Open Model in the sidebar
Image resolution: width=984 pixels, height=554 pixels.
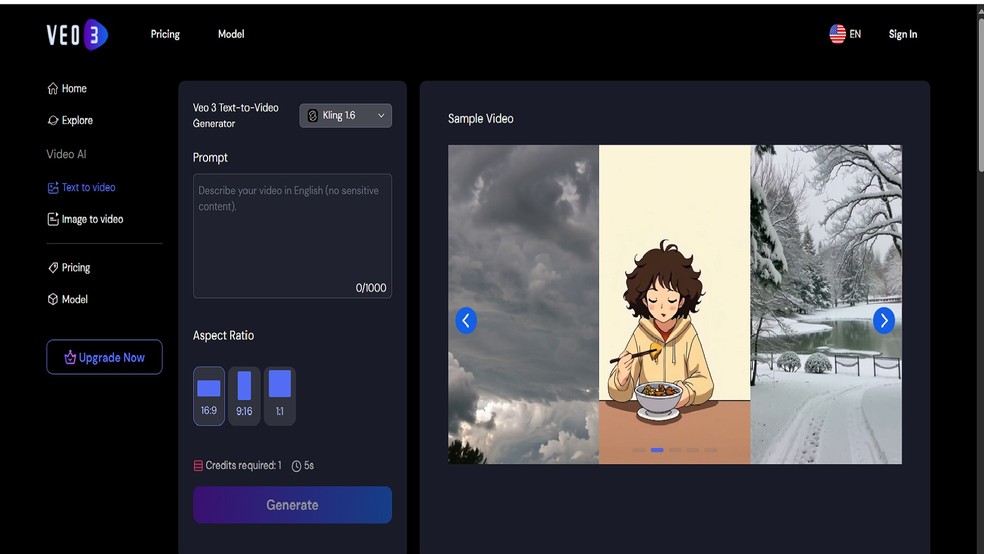(x=68, y=299)
